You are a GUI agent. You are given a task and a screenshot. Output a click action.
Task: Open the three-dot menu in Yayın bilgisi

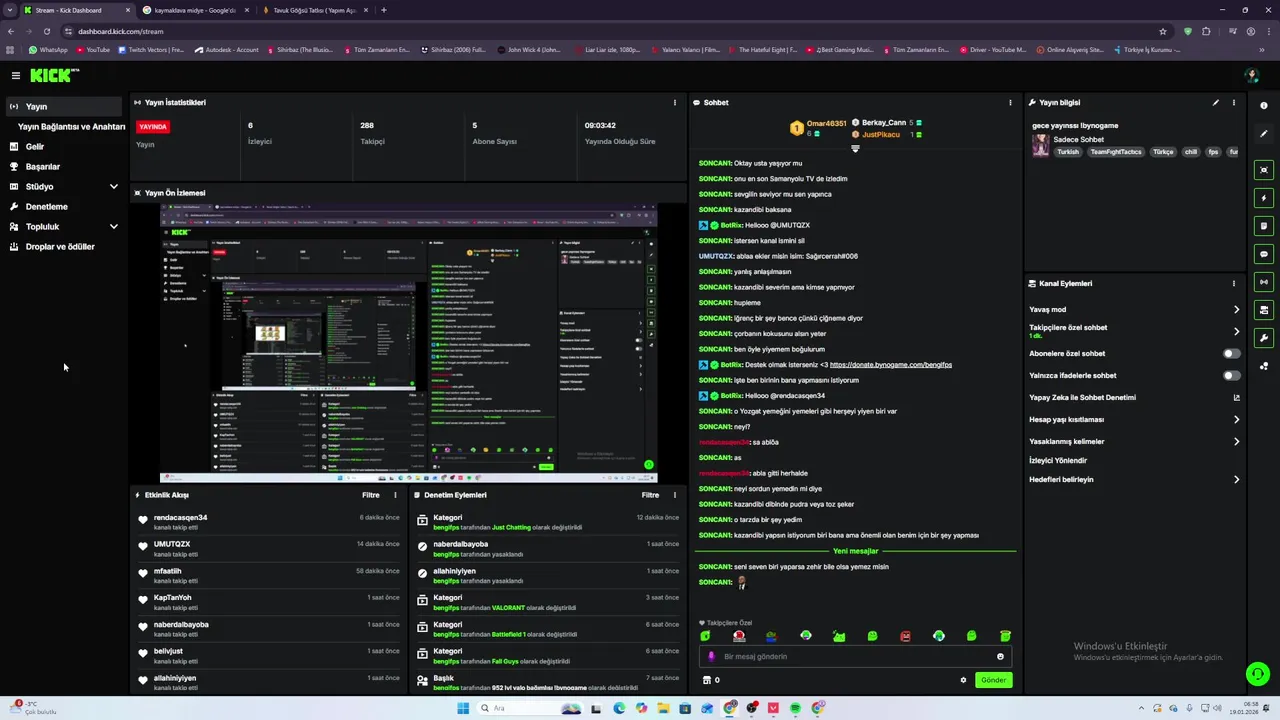click(x=1233, y=102)
